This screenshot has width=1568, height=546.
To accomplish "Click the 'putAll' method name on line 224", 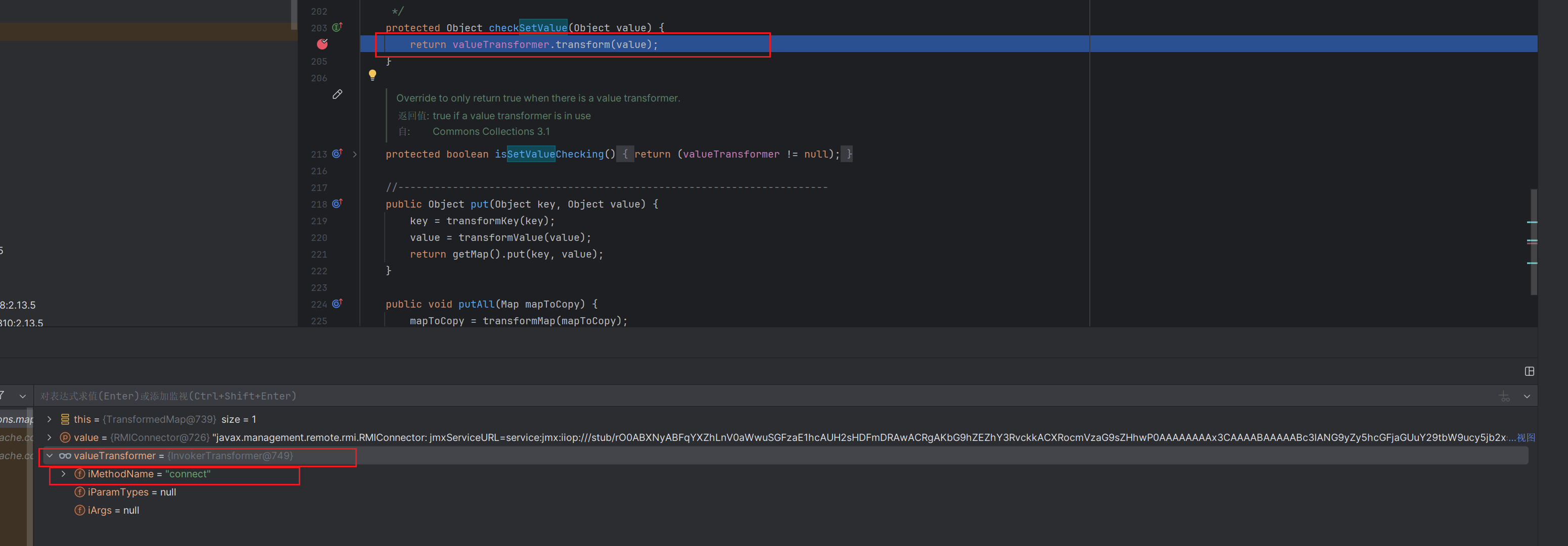I will click(476, 304).
